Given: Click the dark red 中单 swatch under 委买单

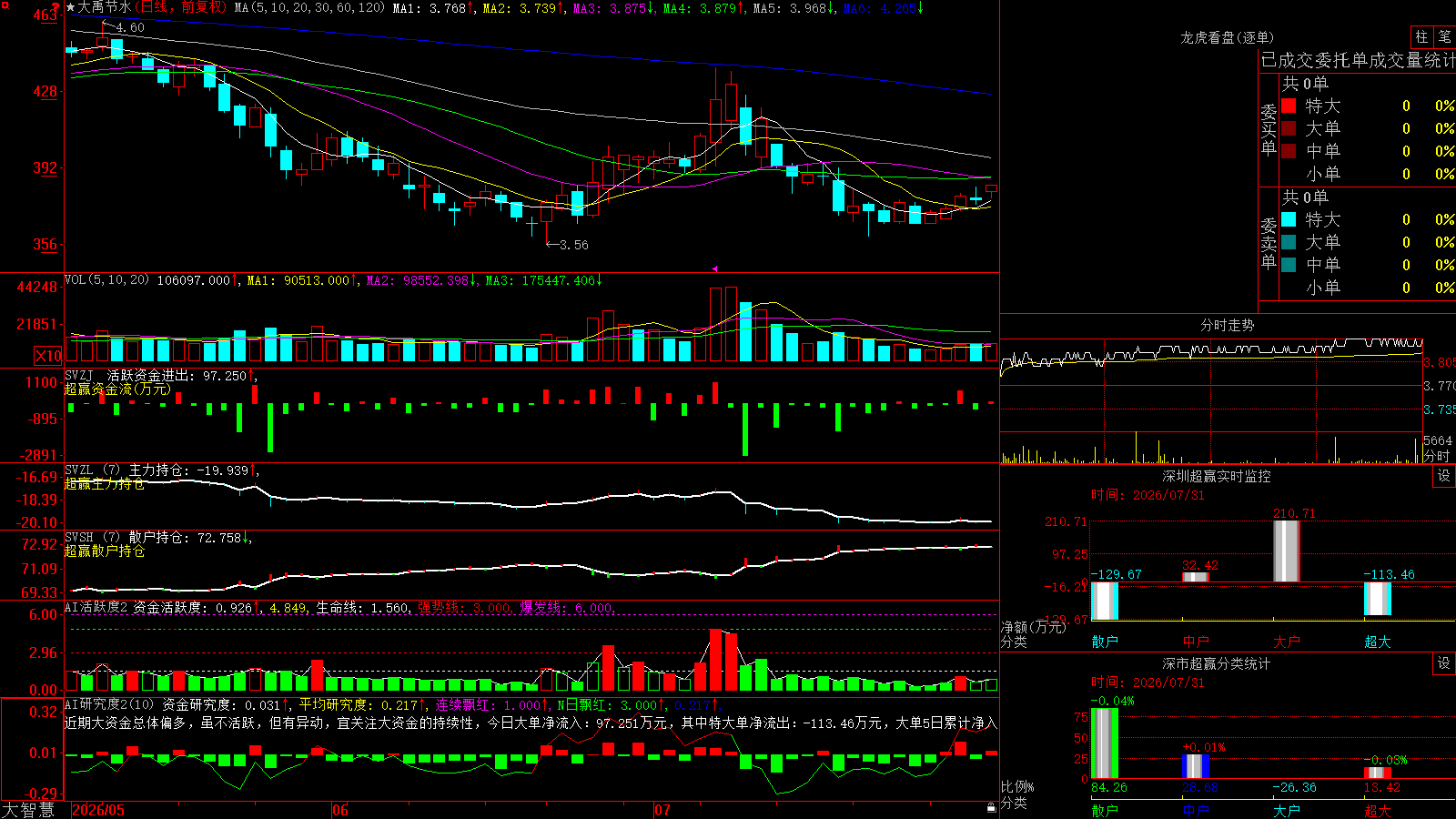Looking at the screenshot, I should click(1289, 151).
